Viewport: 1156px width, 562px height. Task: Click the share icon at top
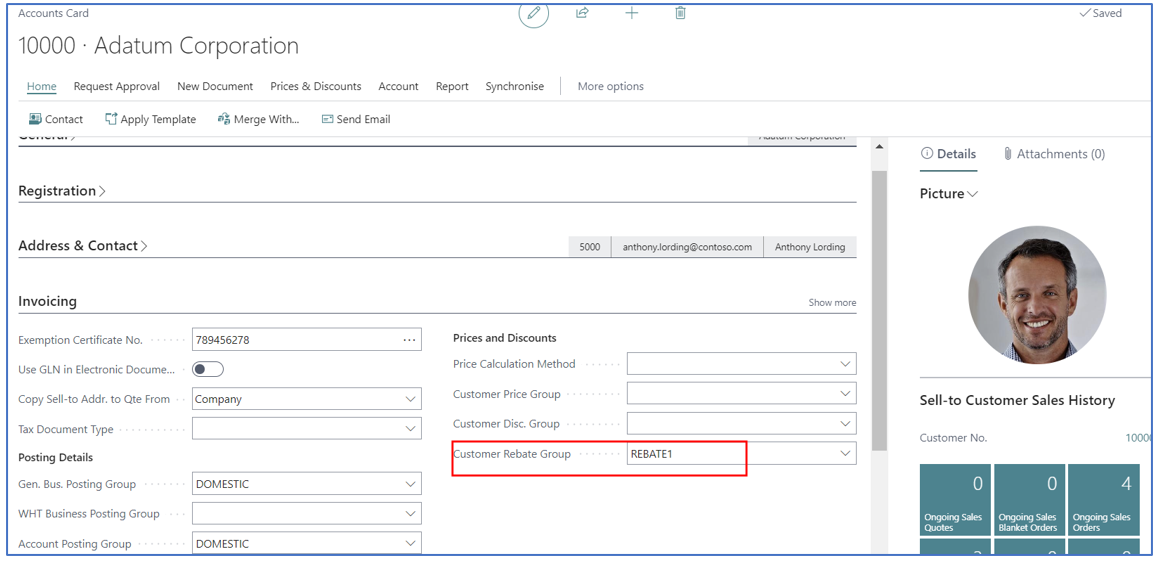coord(582,13)
